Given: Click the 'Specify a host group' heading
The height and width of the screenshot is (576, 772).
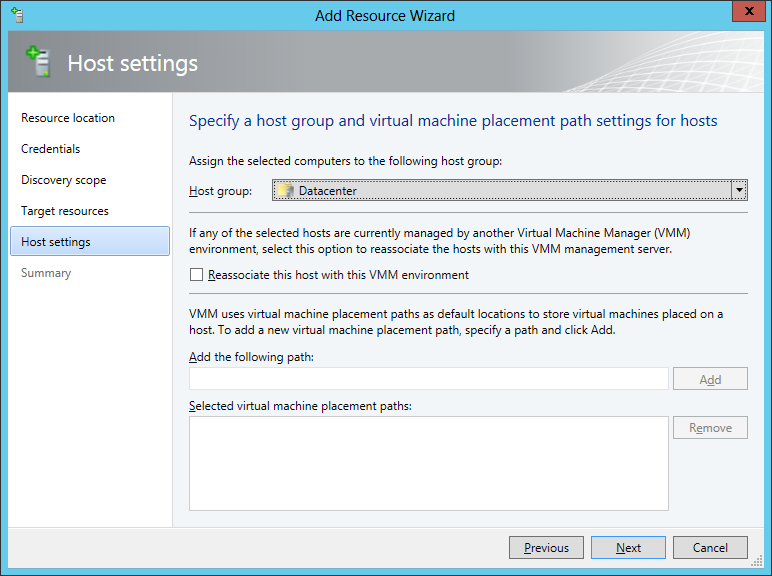Looking at the screenshot, I should tap(453, 121).
